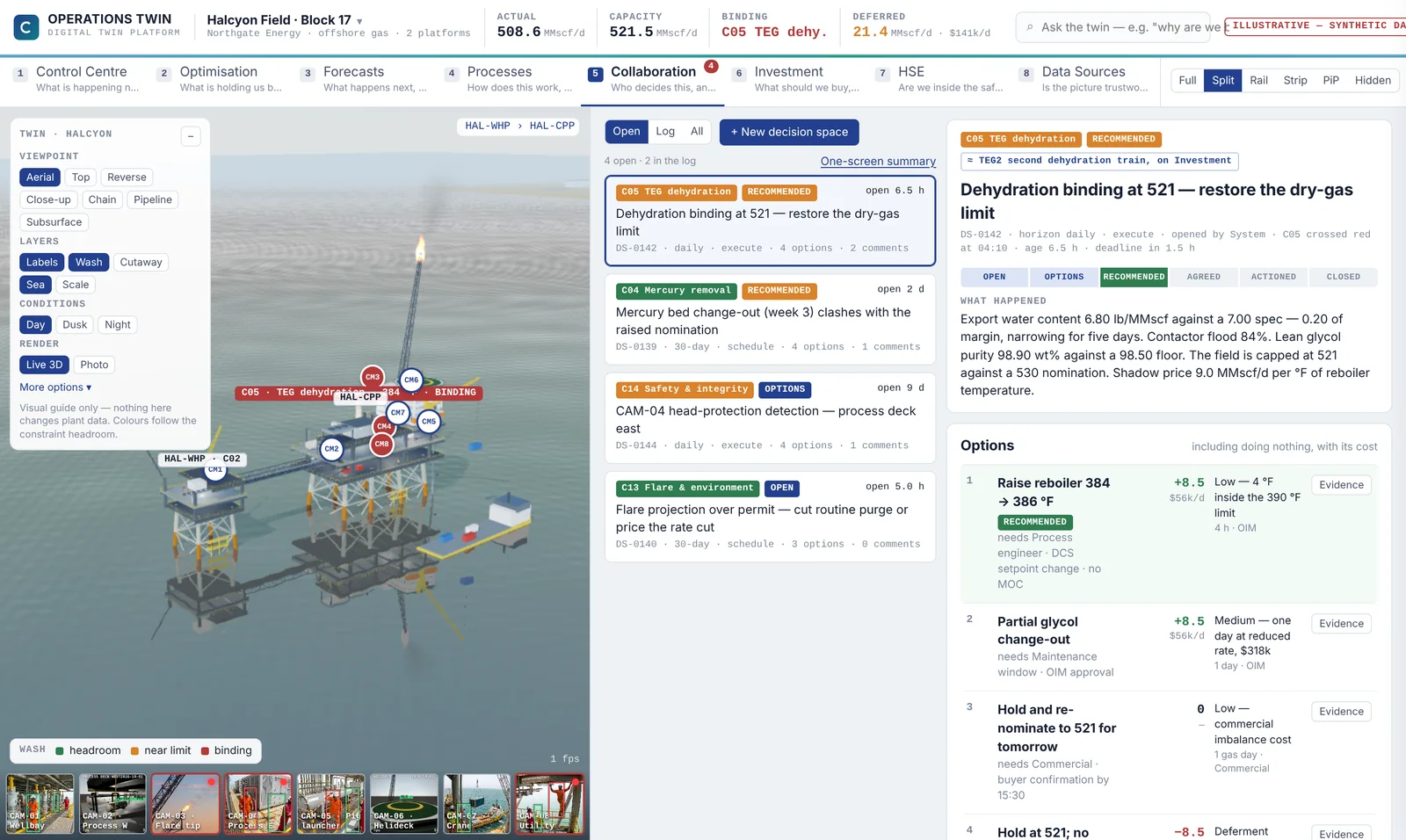1406x840 pixels.
Task: Select the CM2 camera marker
Action: 331,449
